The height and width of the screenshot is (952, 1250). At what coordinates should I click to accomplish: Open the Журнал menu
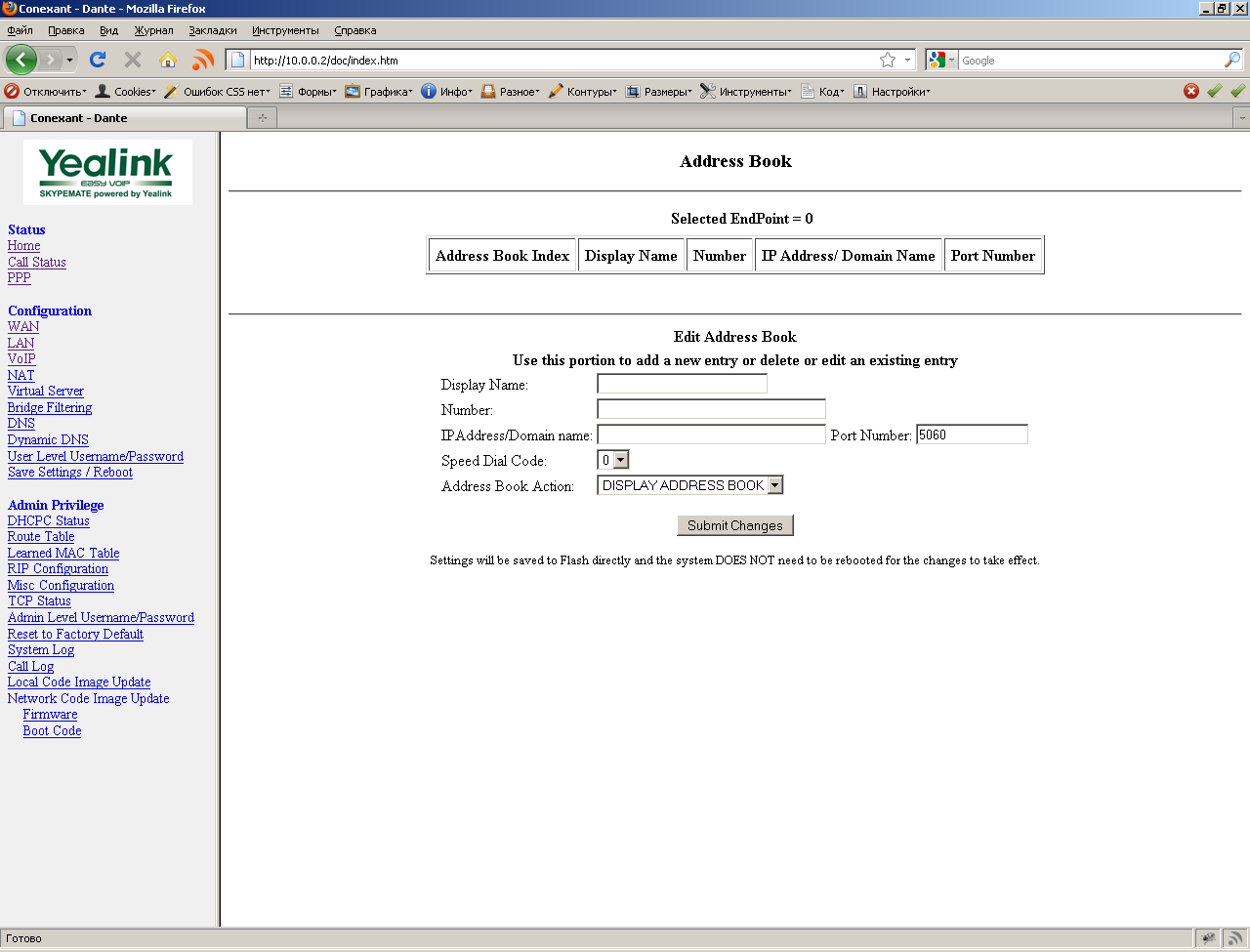coord(154,30)
